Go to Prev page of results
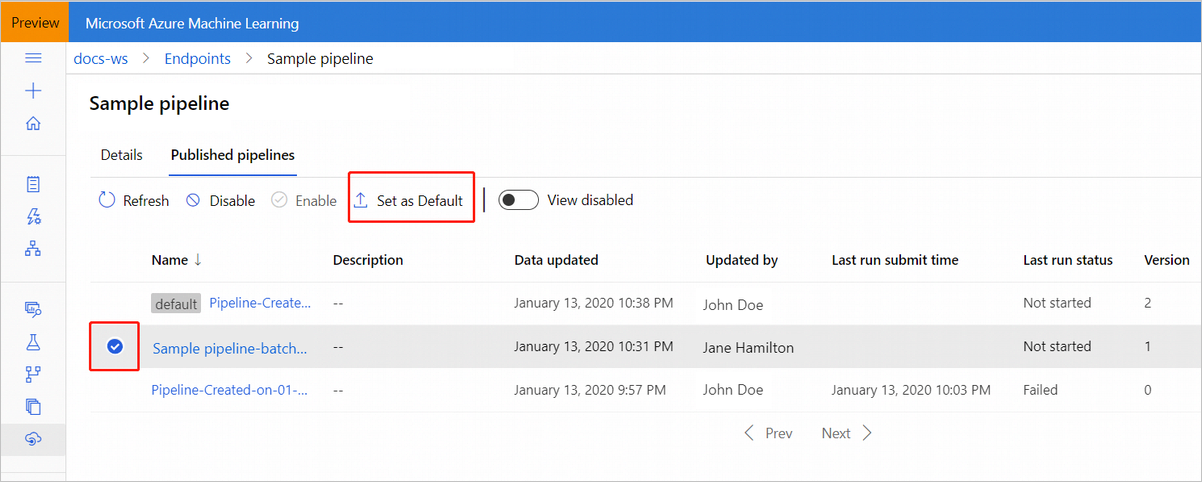Image resolution: width=1202 pixels, height=482 pixels. pos(767,433)
